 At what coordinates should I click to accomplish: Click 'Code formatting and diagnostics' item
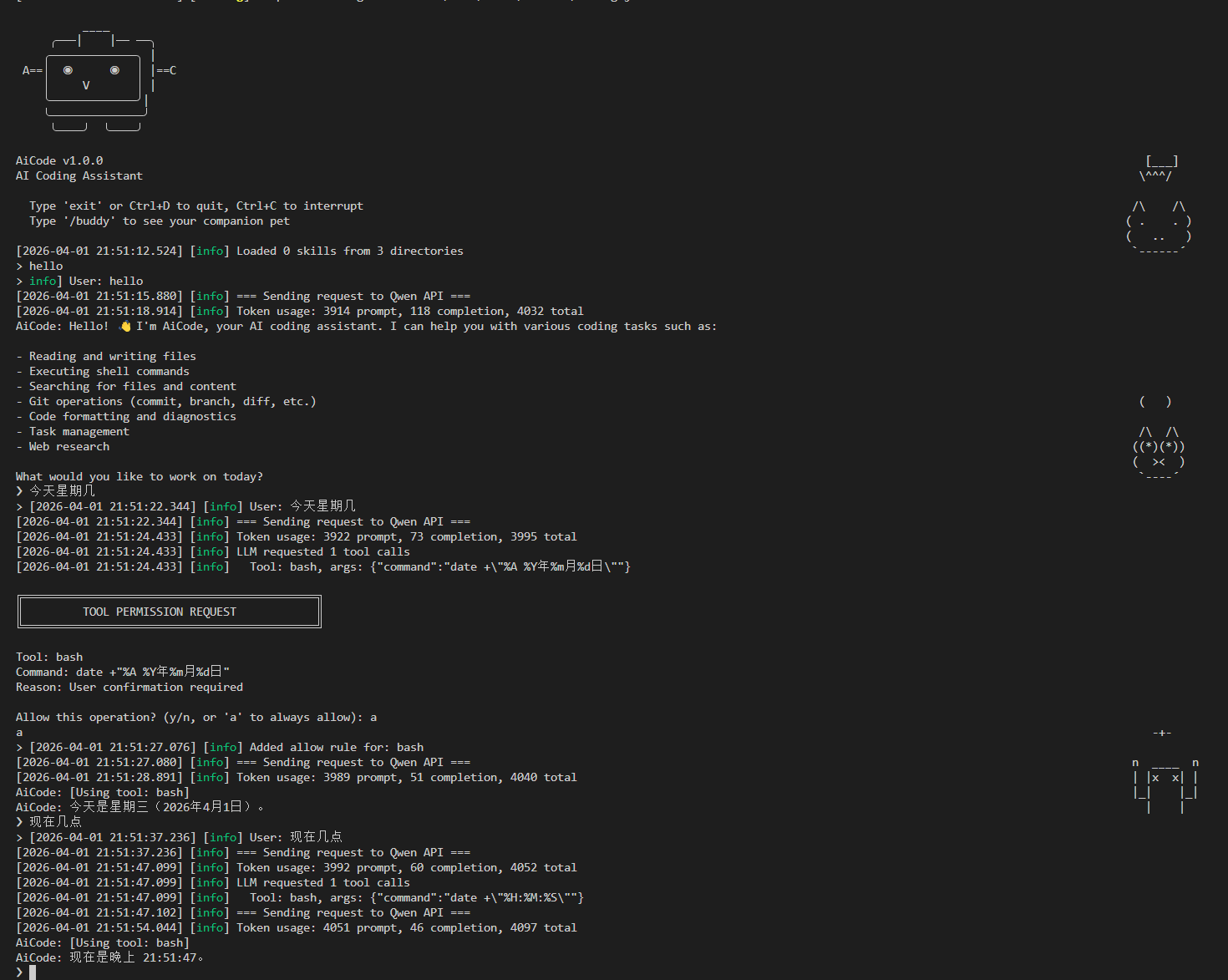tap(126, 416)
